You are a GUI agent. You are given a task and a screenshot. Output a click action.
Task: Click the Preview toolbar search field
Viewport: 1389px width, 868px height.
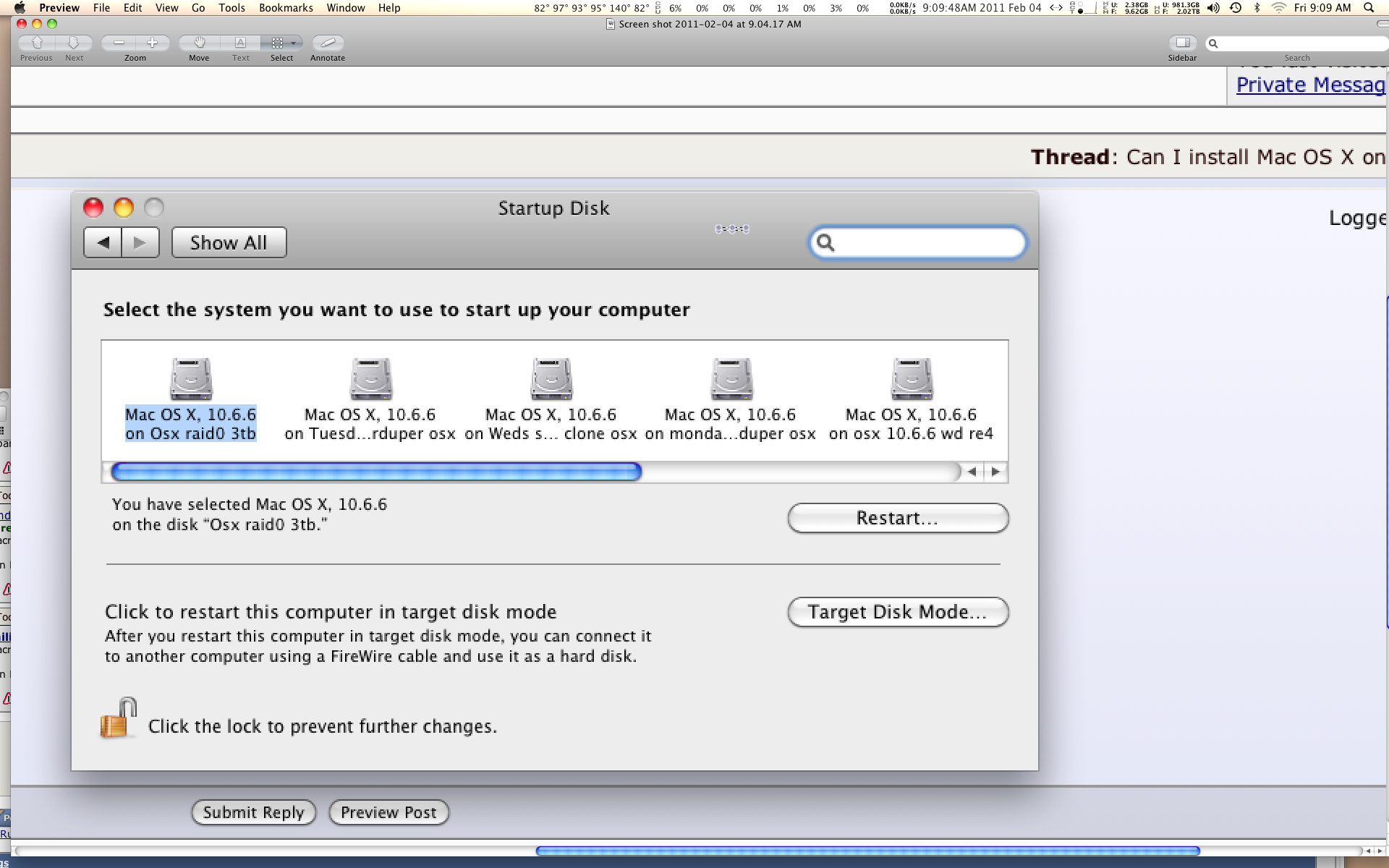[x=1299, y=43]
